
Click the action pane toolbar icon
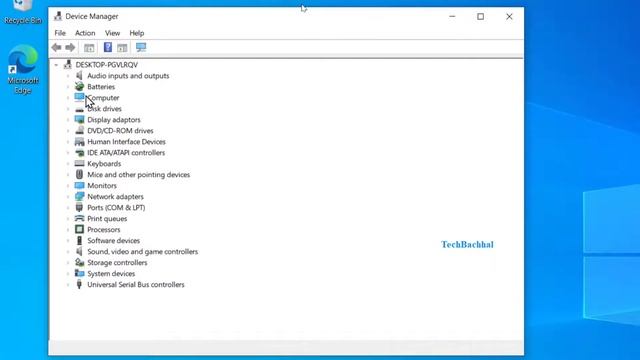click(x=122, y=47)
